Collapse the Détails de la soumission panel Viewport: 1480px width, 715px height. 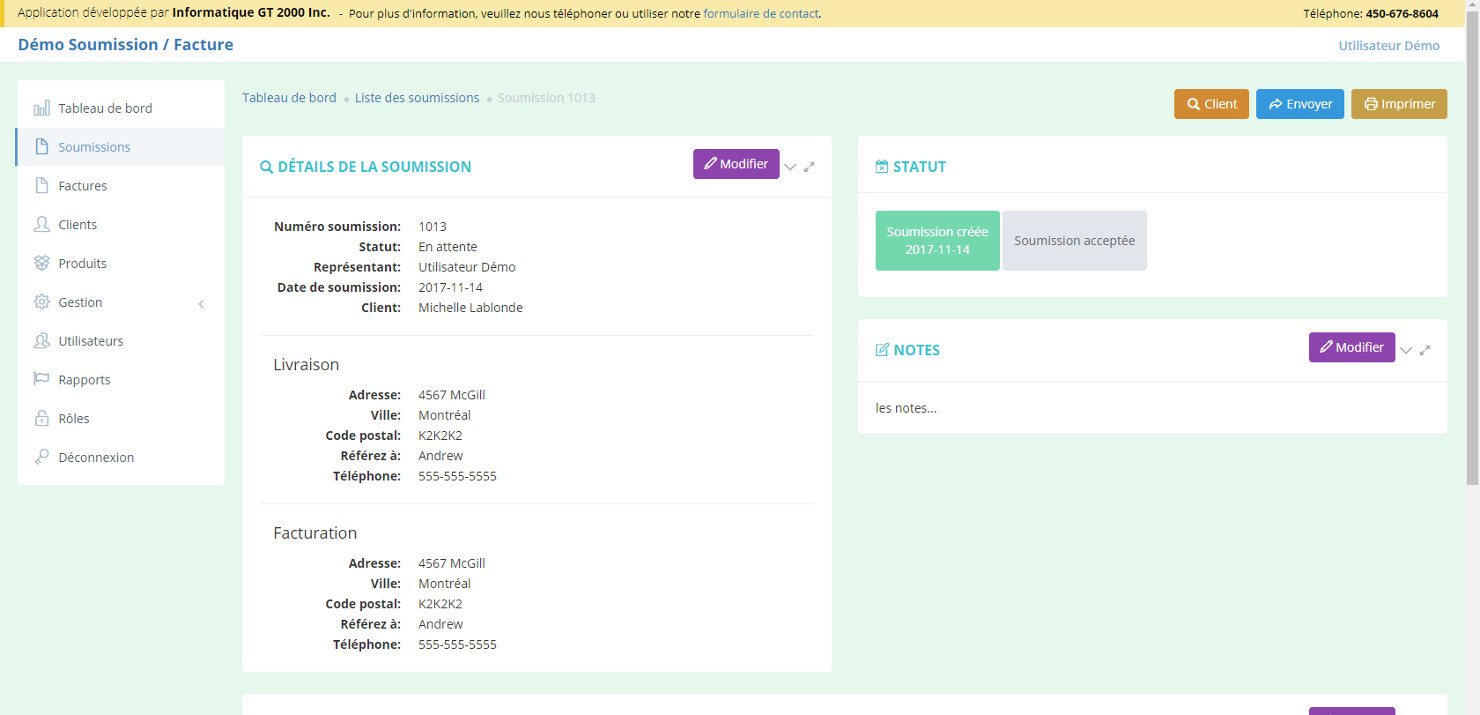[790, 167]
